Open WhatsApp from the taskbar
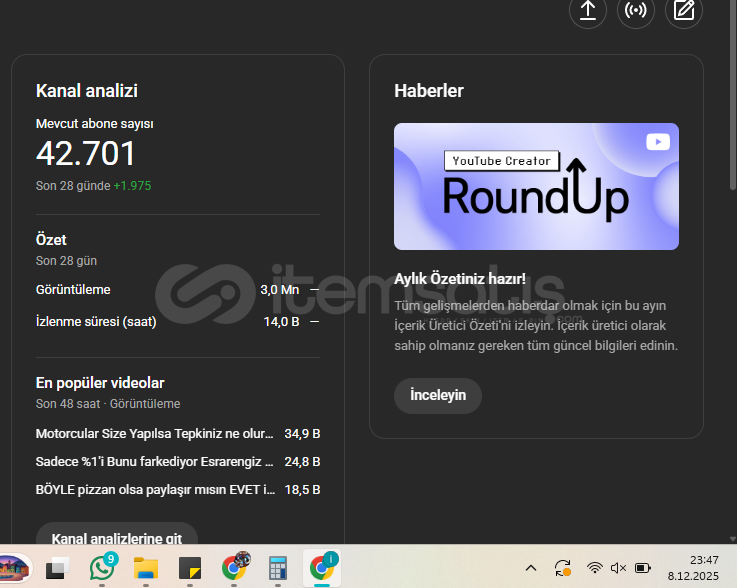737x588 pixels. click(102, 568)
